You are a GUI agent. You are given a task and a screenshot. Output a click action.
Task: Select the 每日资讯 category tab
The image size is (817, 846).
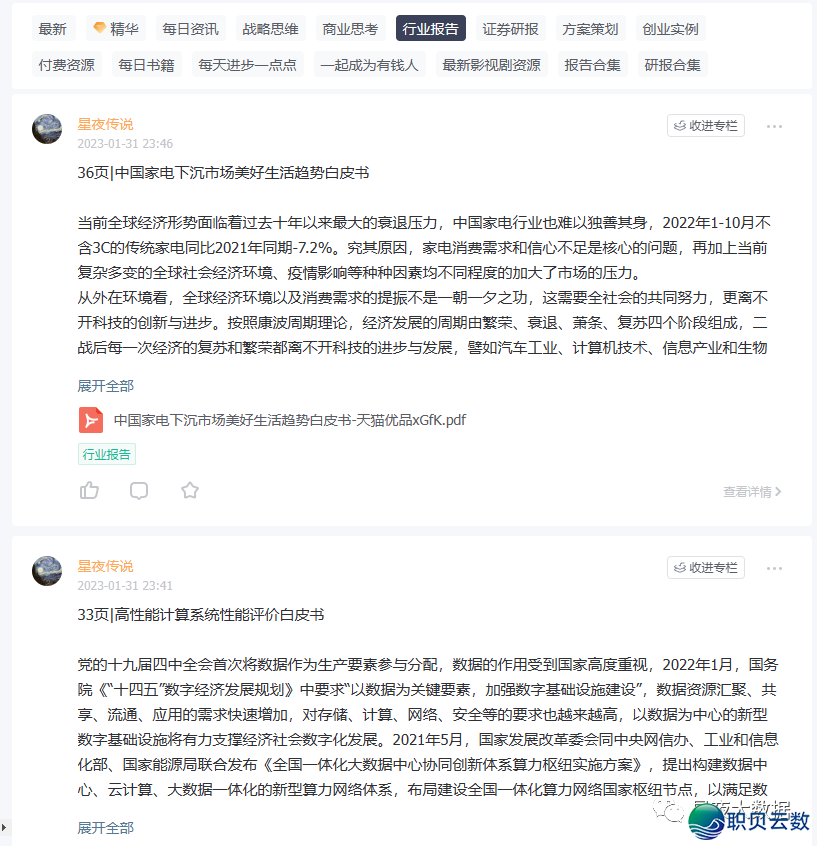pos(190,29)
